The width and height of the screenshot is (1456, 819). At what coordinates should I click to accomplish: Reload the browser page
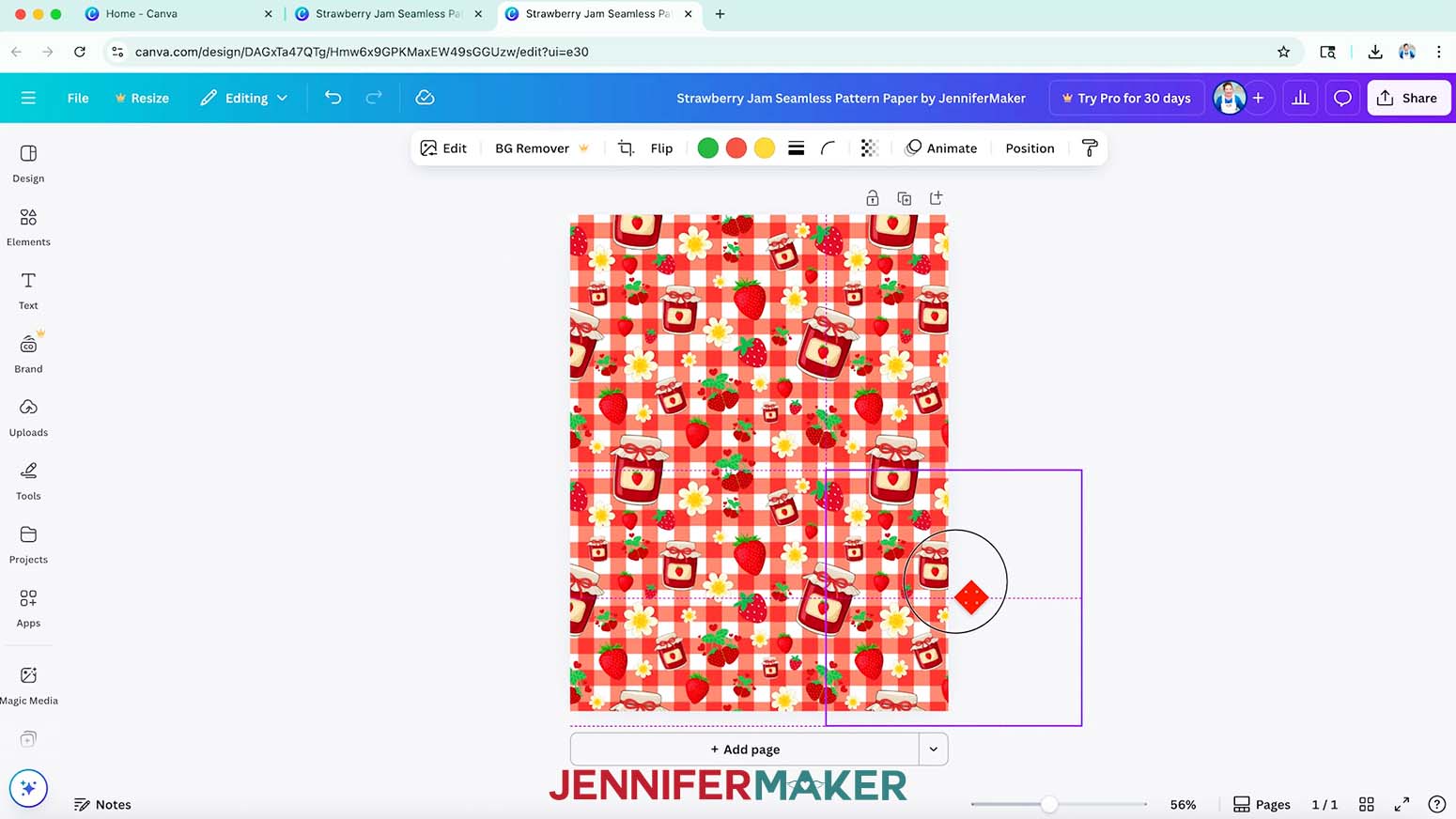[x=80, y=52]
